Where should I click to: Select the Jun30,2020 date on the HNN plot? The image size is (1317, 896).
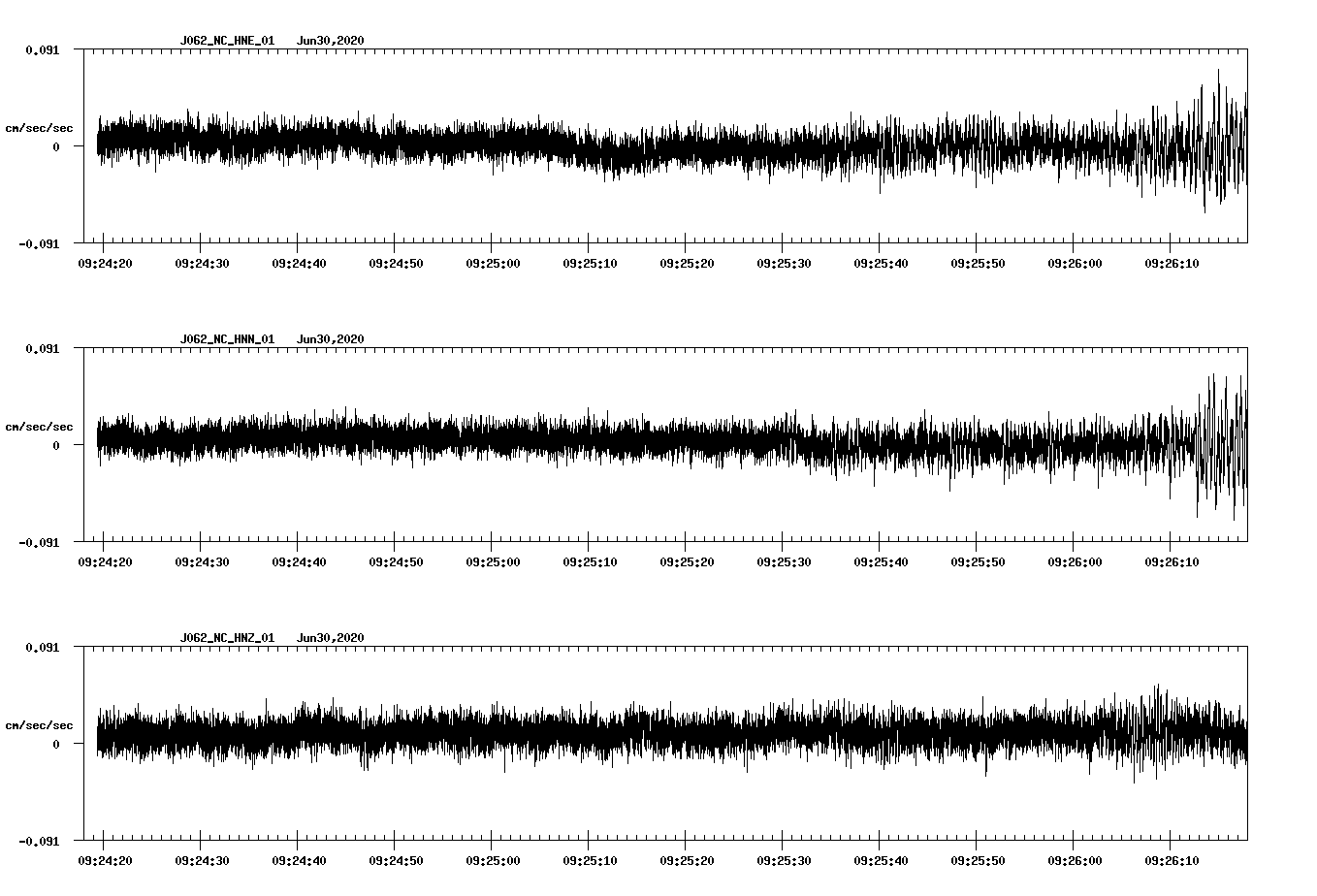click(x=331, y=339)
